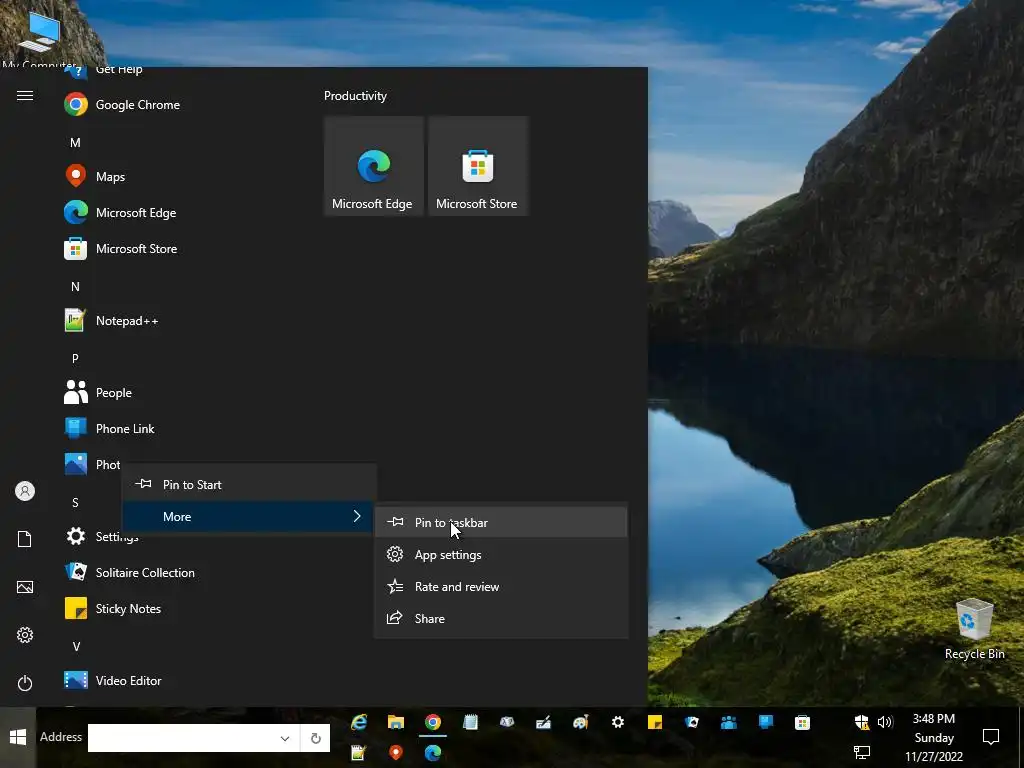This screenshot has width=1024, height=768.
Task: Launch Maps from the Start menu list
Action: pyautogui.click(x=95, y=176)
